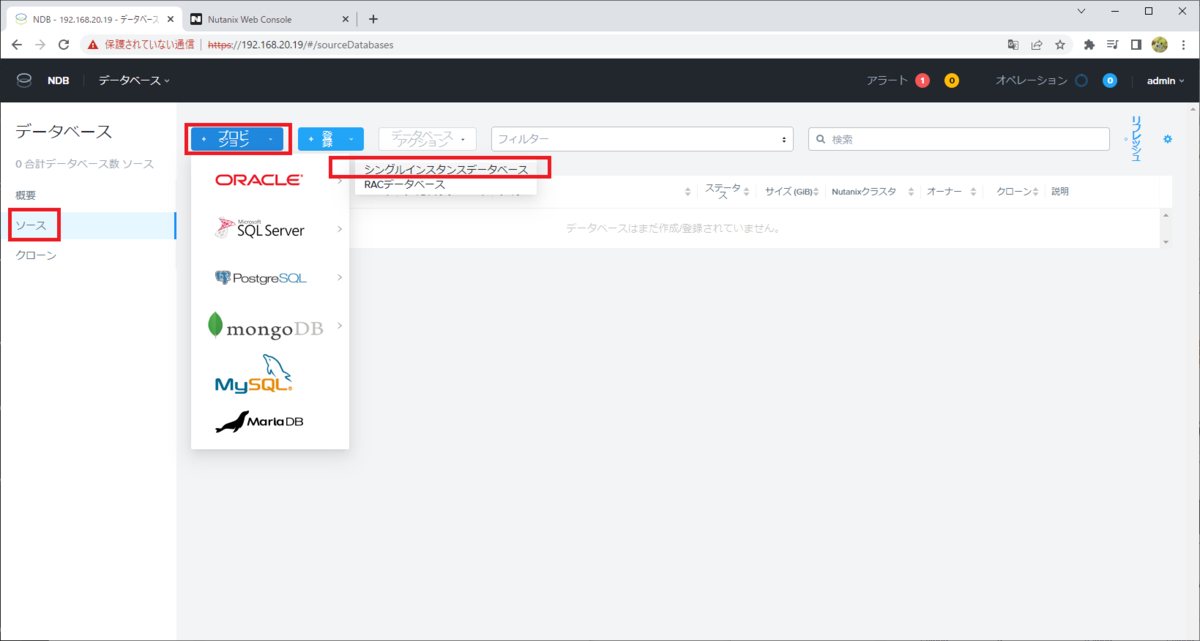Click the address bar URL

300,45
